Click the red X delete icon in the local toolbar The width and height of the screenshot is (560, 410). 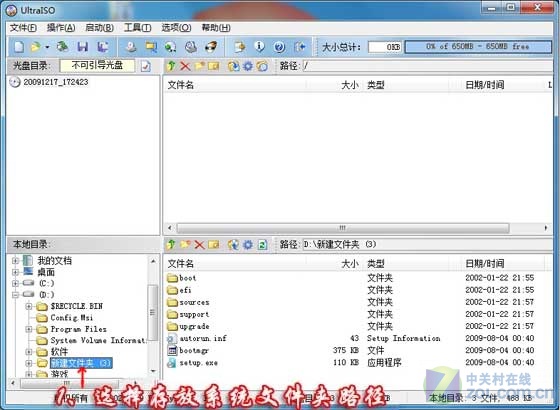(x=199, y=245)
